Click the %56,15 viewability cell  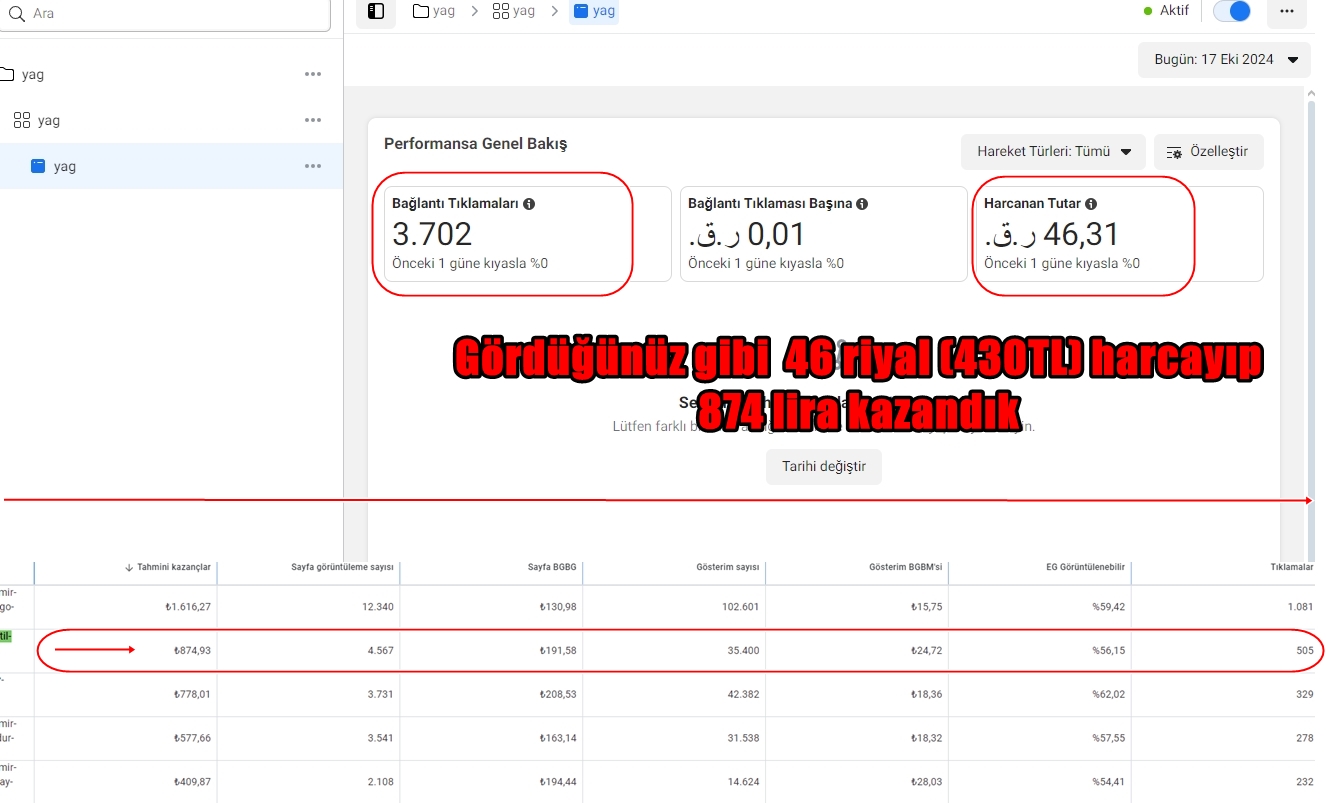pyautogui.click(x=1109, y=651)
